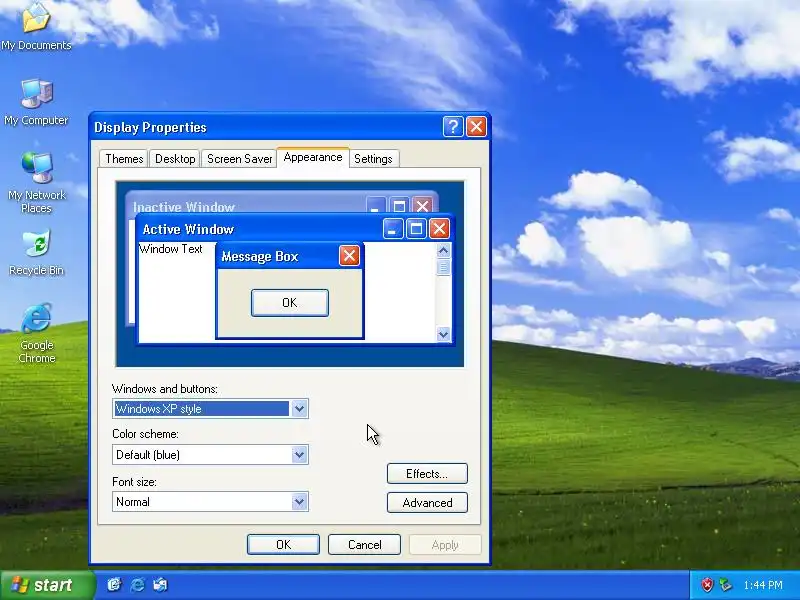Click the Quick Launch icon left of Internet Explorer

tap(114, 585)
